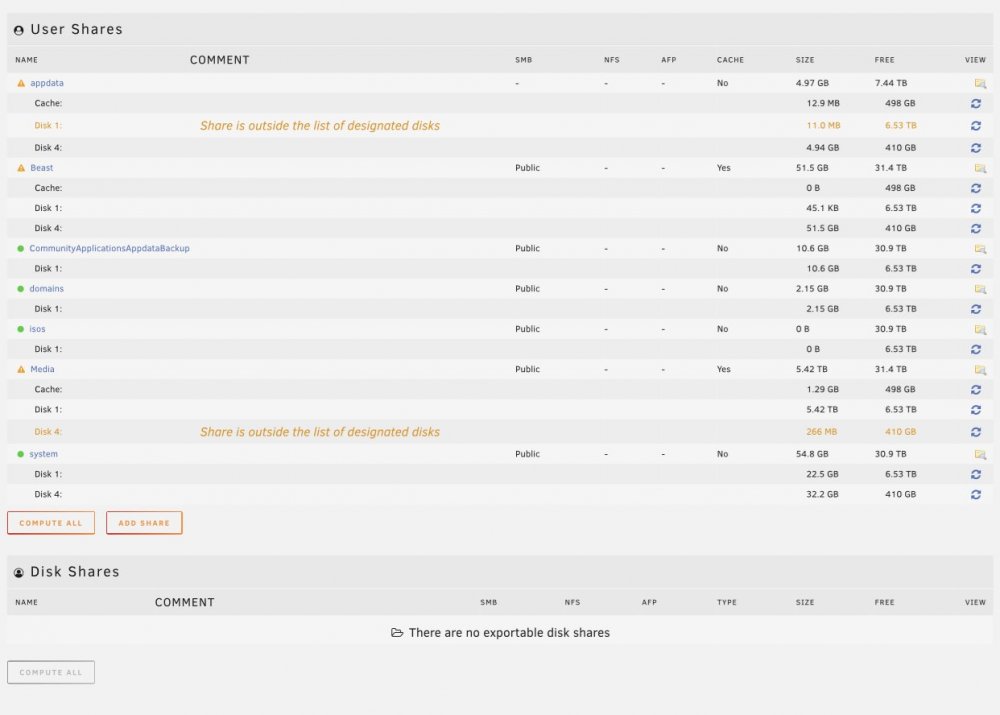Click the 11.0 MB orange size value
This screenshot has width=1000, height=715.
pos(823,126)
